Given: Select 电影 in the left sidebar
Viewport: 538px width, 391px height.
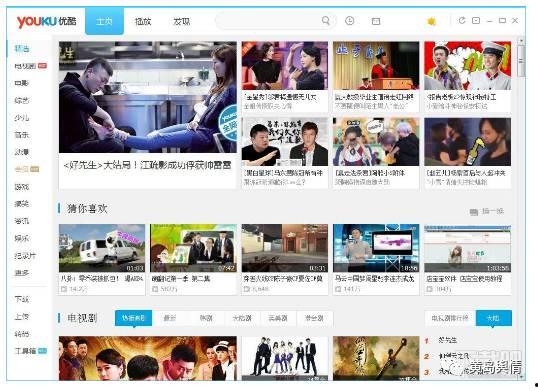Looking at the screenshot, I should pos(22,83).
